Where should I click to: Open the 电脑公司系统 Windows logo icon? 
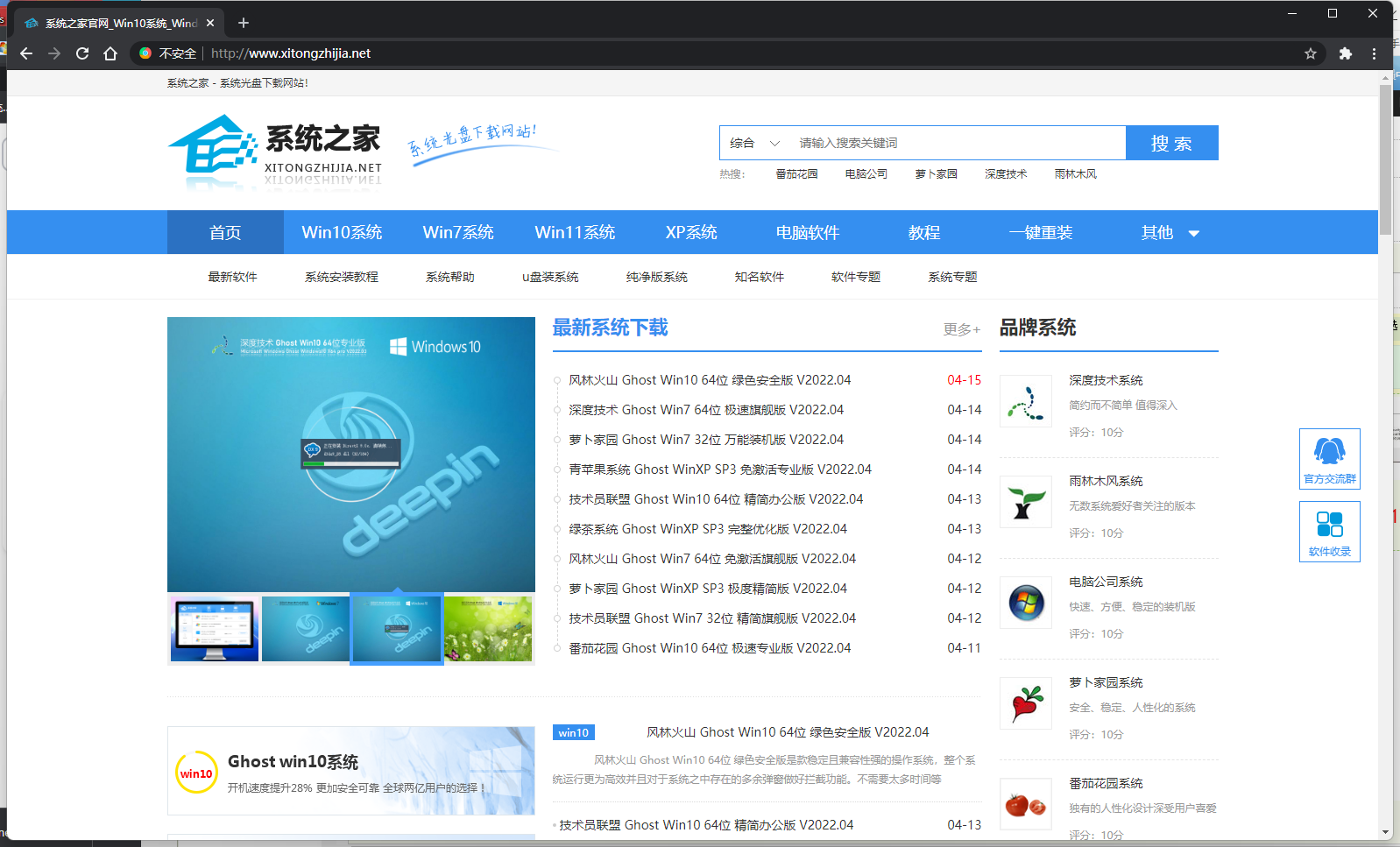coord(1026,603)
